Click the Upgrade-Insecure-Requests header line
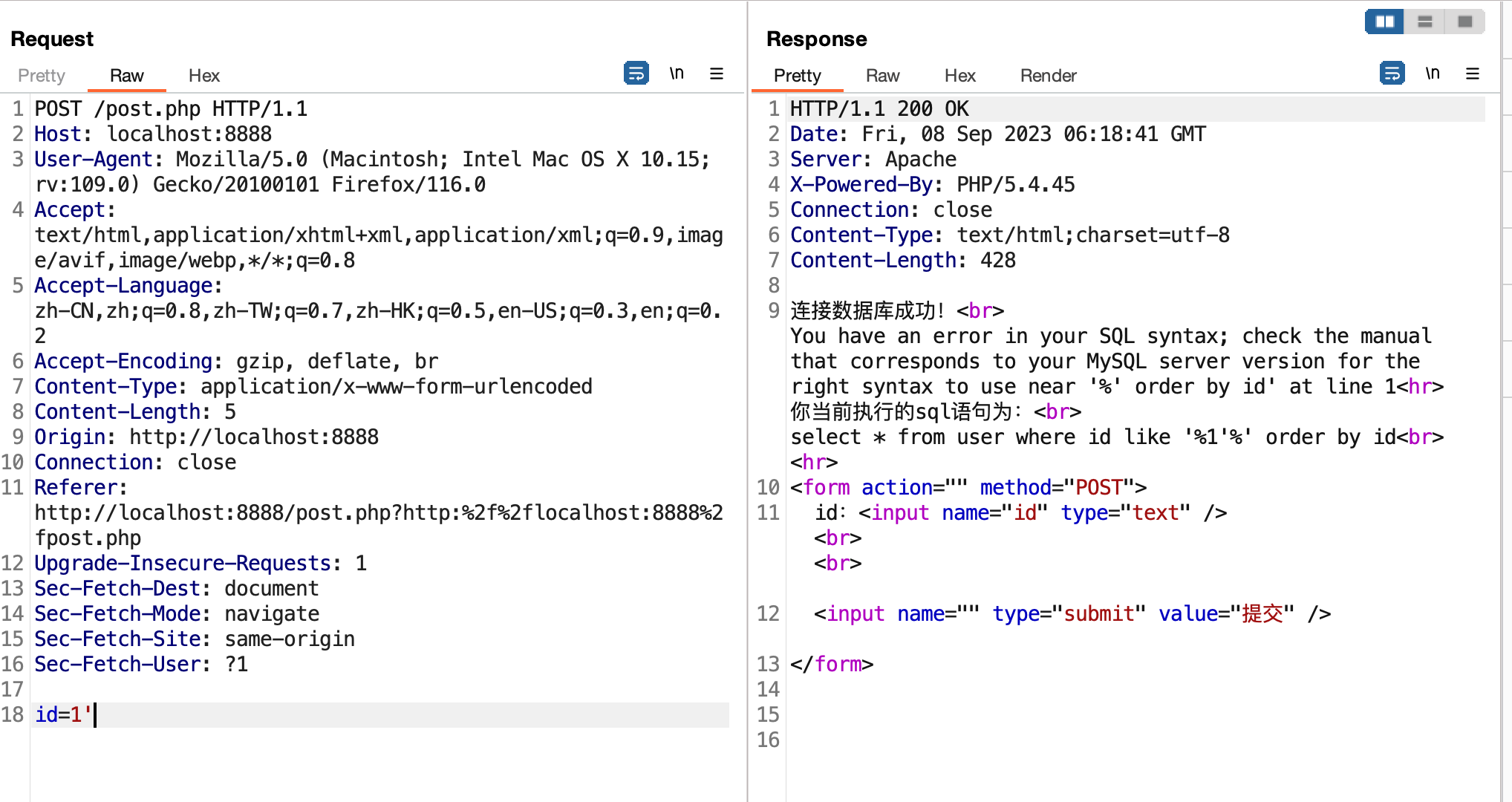1512x802 pixels. 201,564
